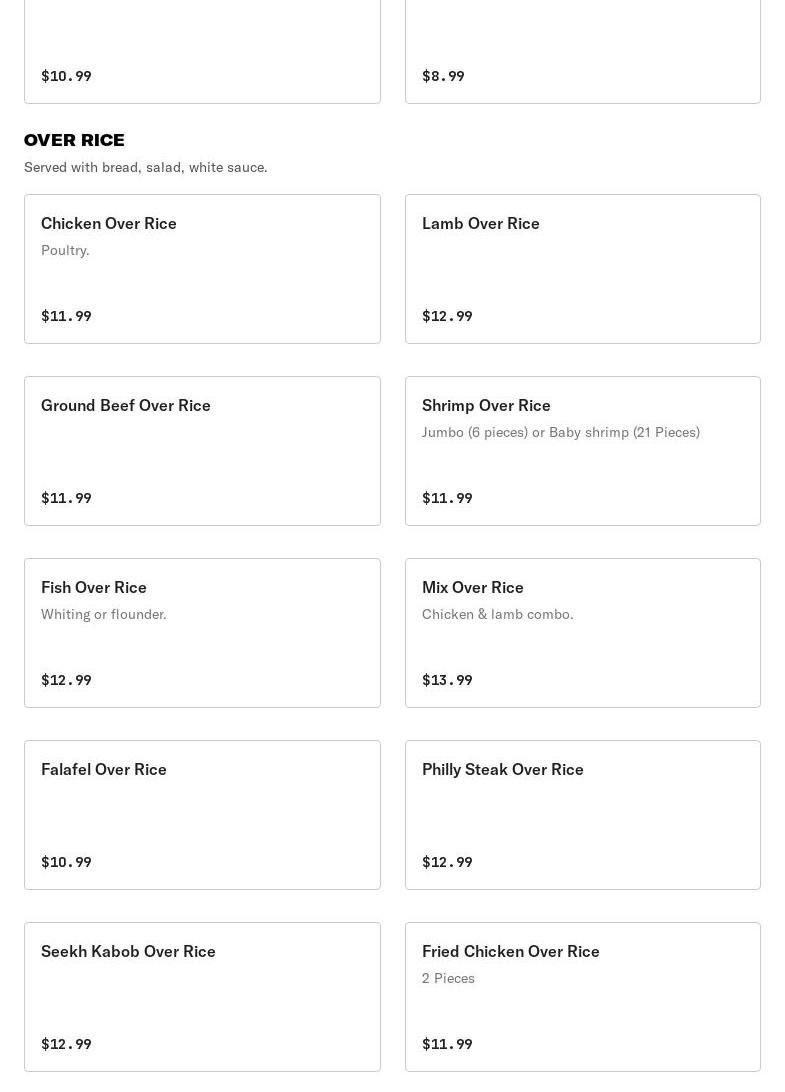Click the OVER RICE section heading
This screenshot has width=785, height=1092.
pos(74,140)
